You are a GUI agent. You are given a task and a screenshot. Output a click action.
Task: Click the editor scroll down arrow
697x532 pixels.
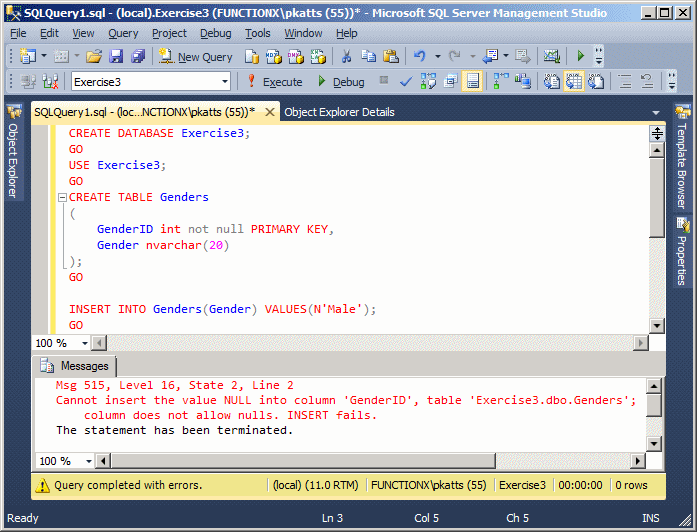click(x=657, y=326)
